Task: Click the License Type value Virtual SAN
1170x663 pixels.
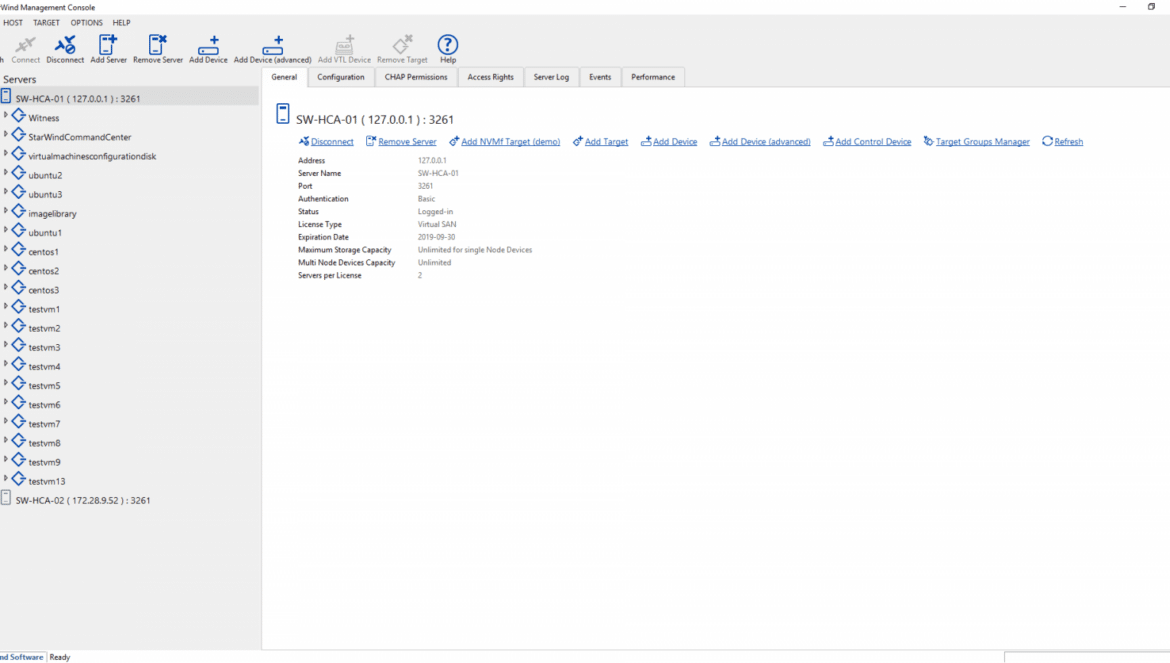Action: [437, 224]
